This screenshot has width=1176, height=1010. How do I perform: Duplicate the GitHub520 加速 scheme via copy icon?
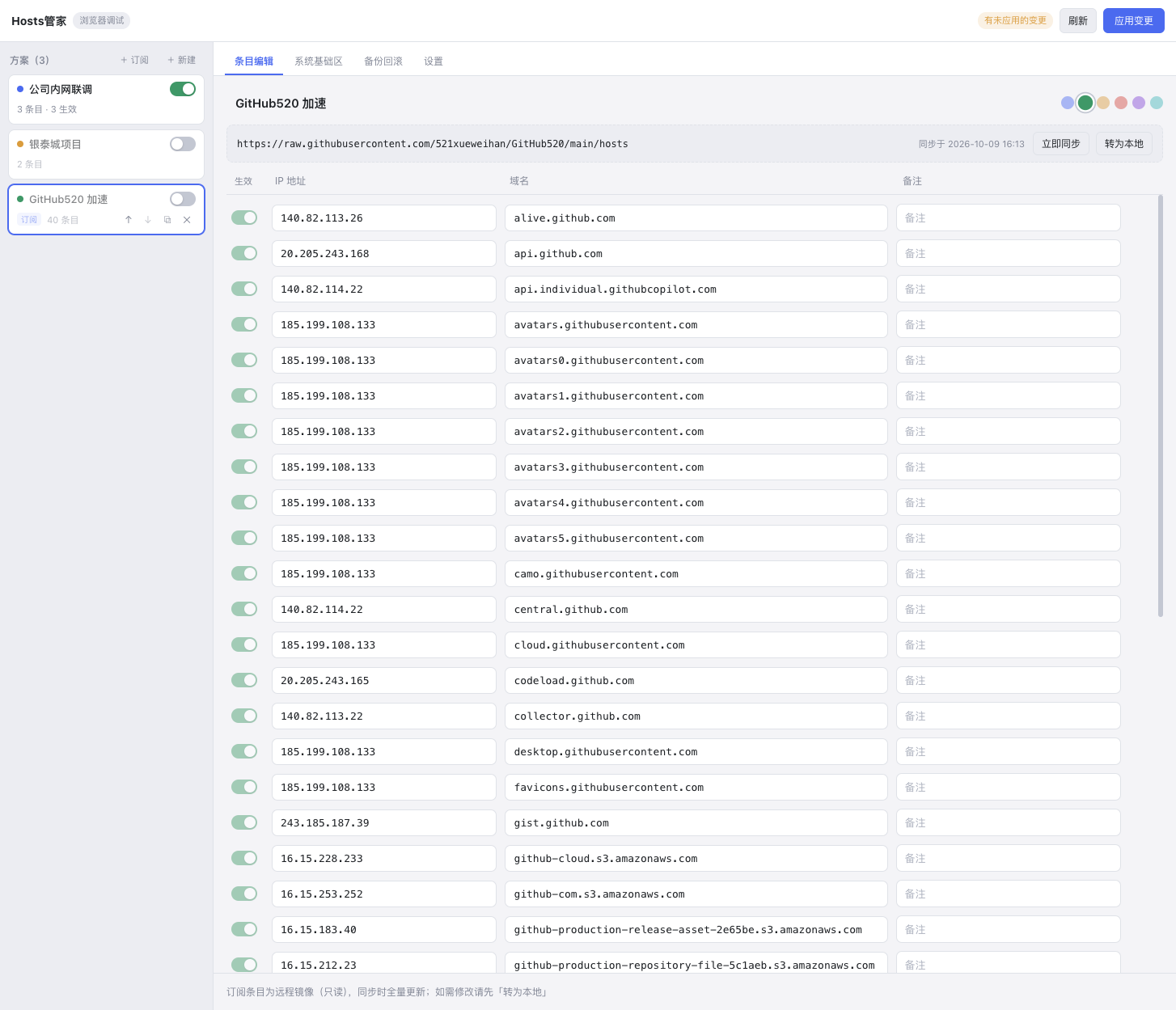167,220
